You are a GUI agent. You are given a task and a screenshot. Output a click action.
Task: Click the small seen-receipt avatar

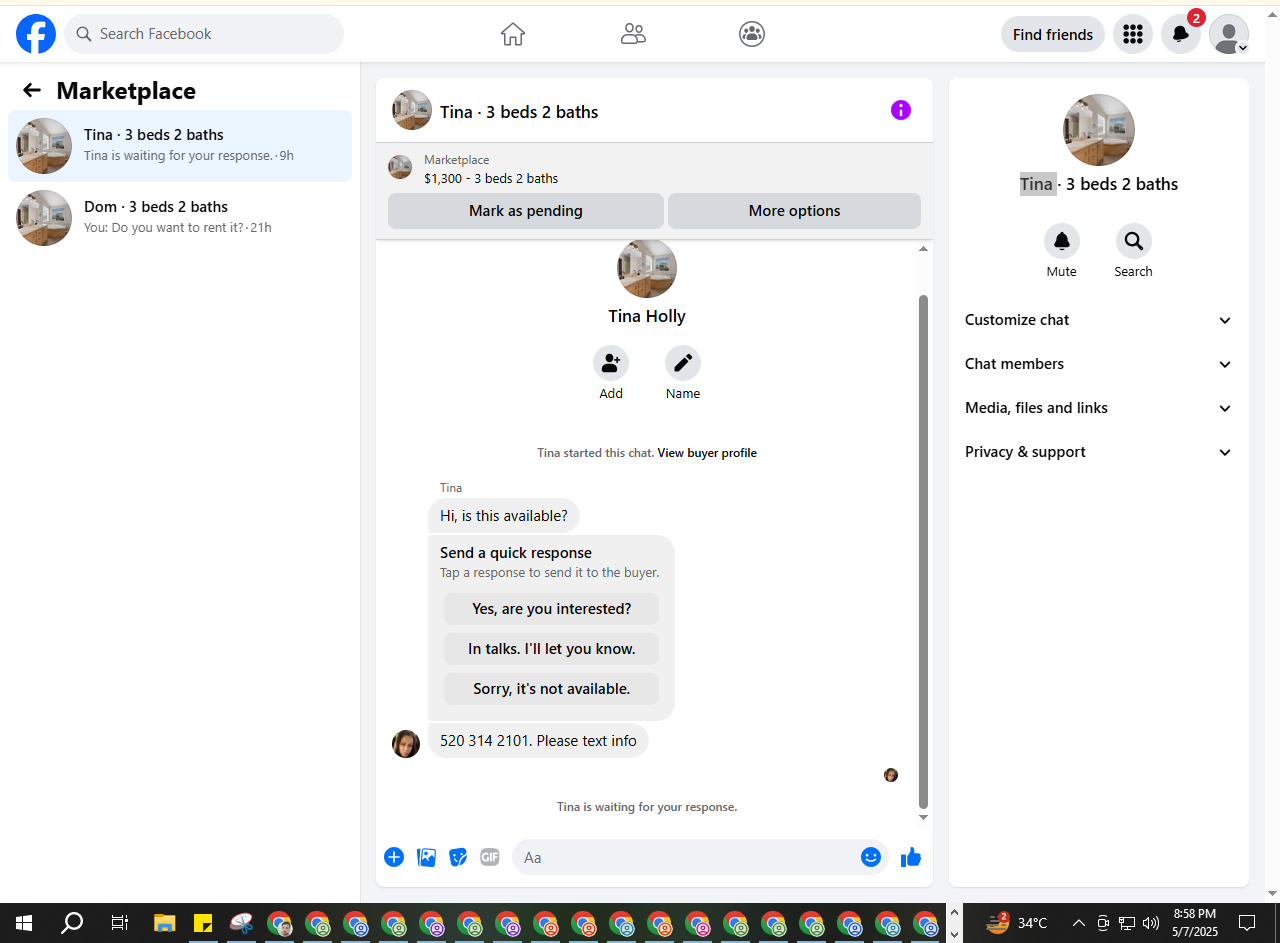891,775
